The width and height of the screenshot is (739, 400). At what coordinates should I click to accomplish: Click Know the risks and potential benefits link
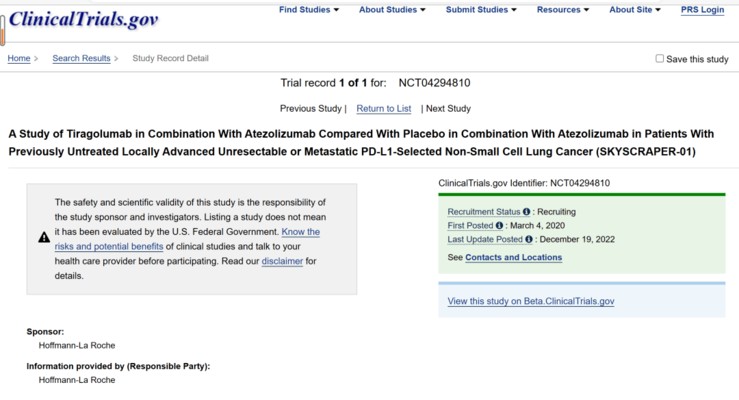[188, 239]
